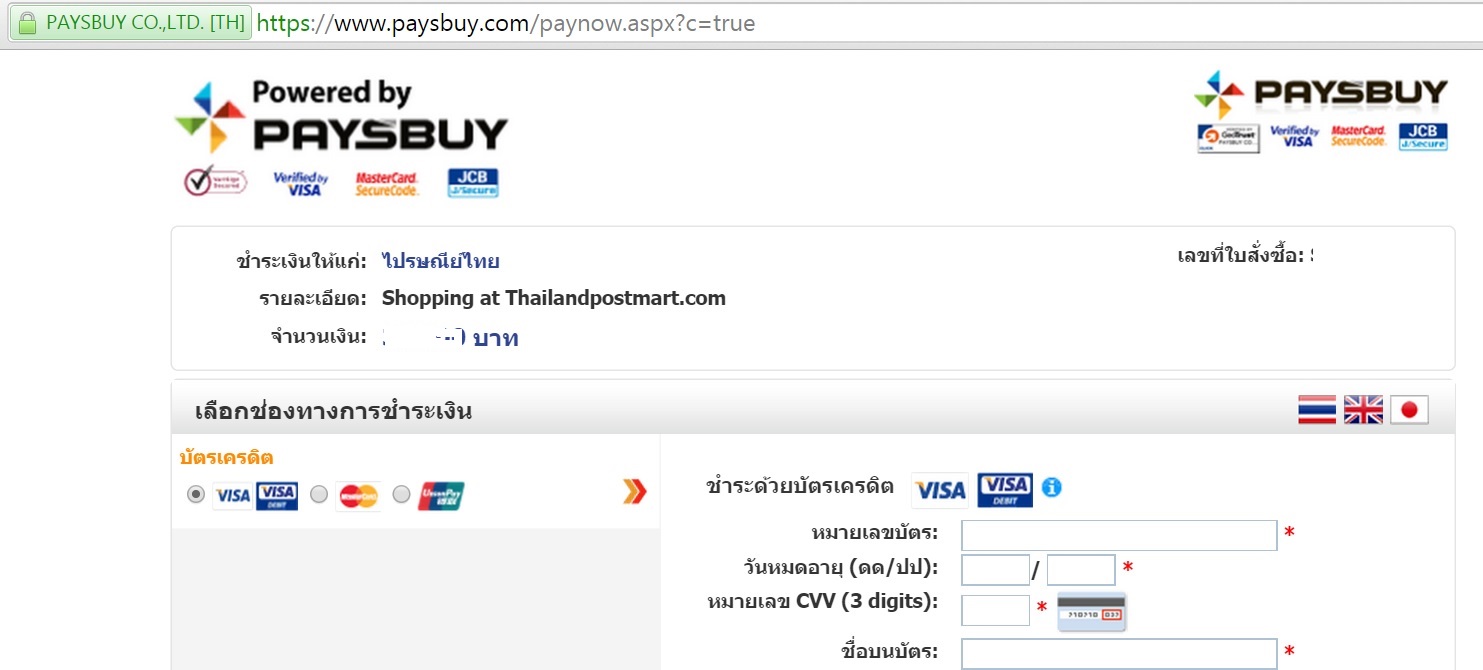1483x670 pixels.
Task: Click the JCB J/Secure badge at top right
Action: coord(1423,137)
